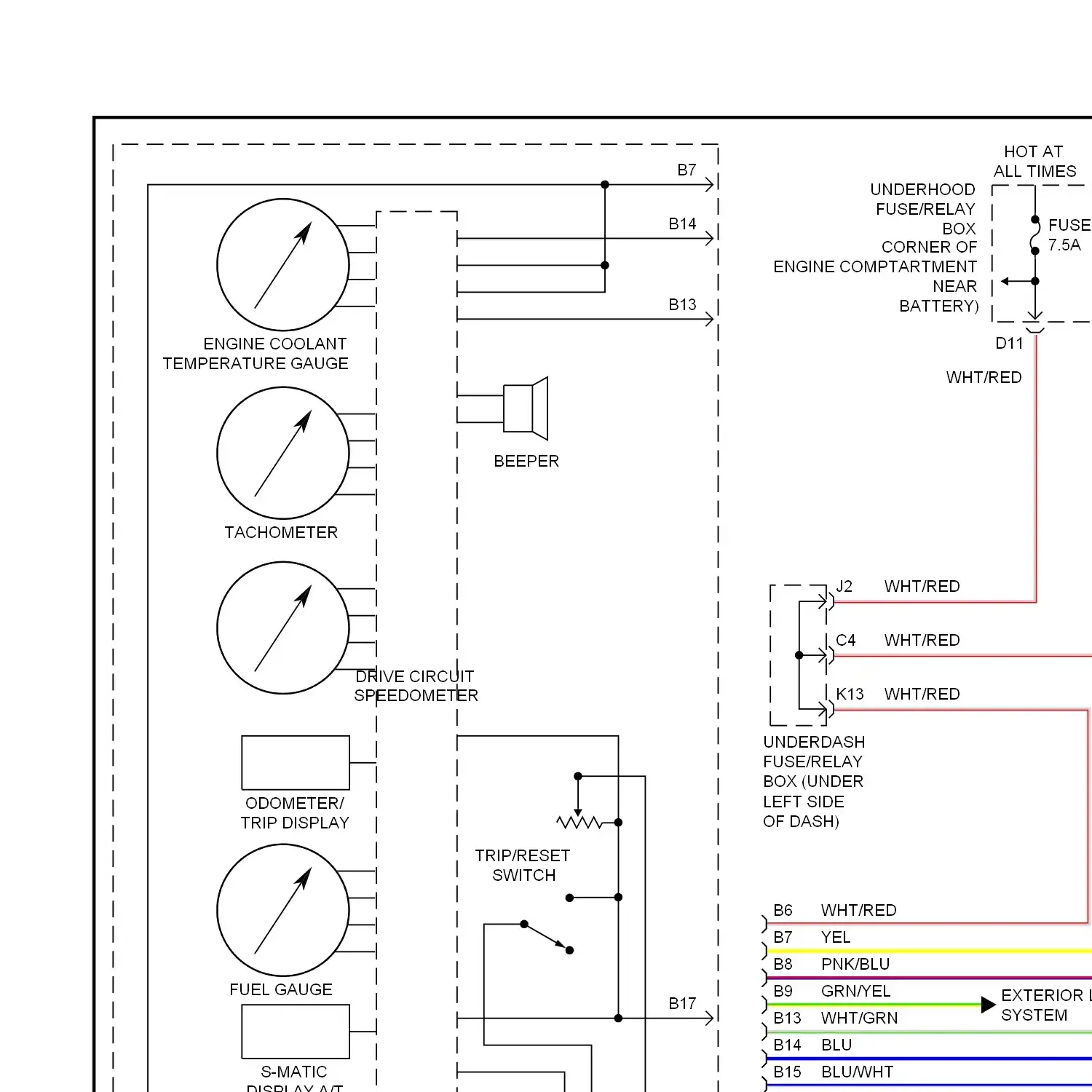Click the trip/reset switch contact symbol
The height and width of the screenshot is (1092, 1092).
tap(547, 937)
